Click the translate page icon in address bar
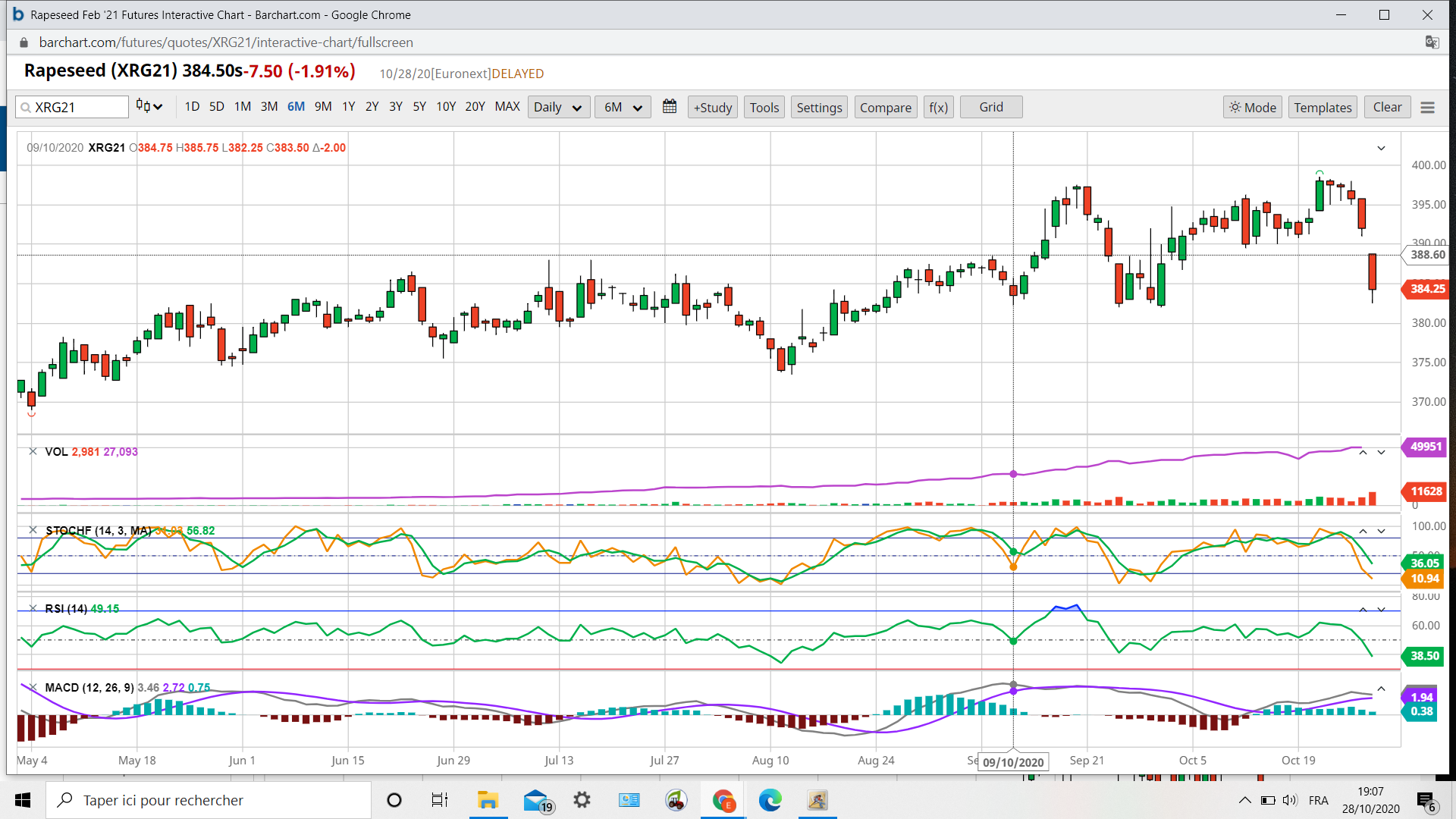Screen dimensions: 1456x819 [x=1432, y=42]
